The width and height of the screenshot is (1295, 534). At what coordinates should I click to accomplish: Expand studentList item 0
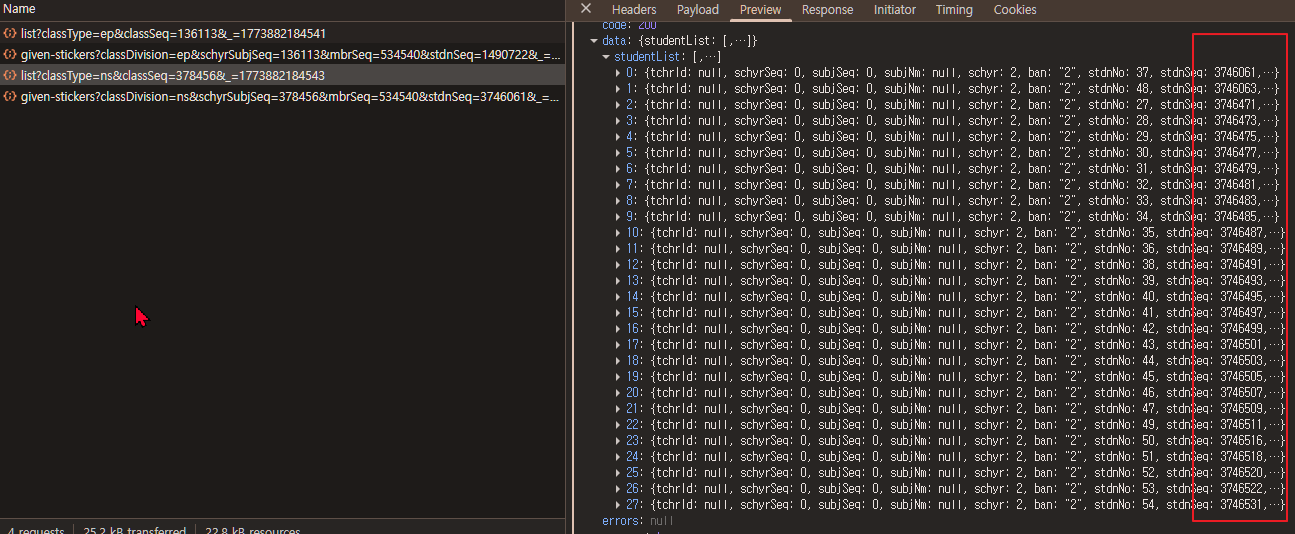click(617, 73)
